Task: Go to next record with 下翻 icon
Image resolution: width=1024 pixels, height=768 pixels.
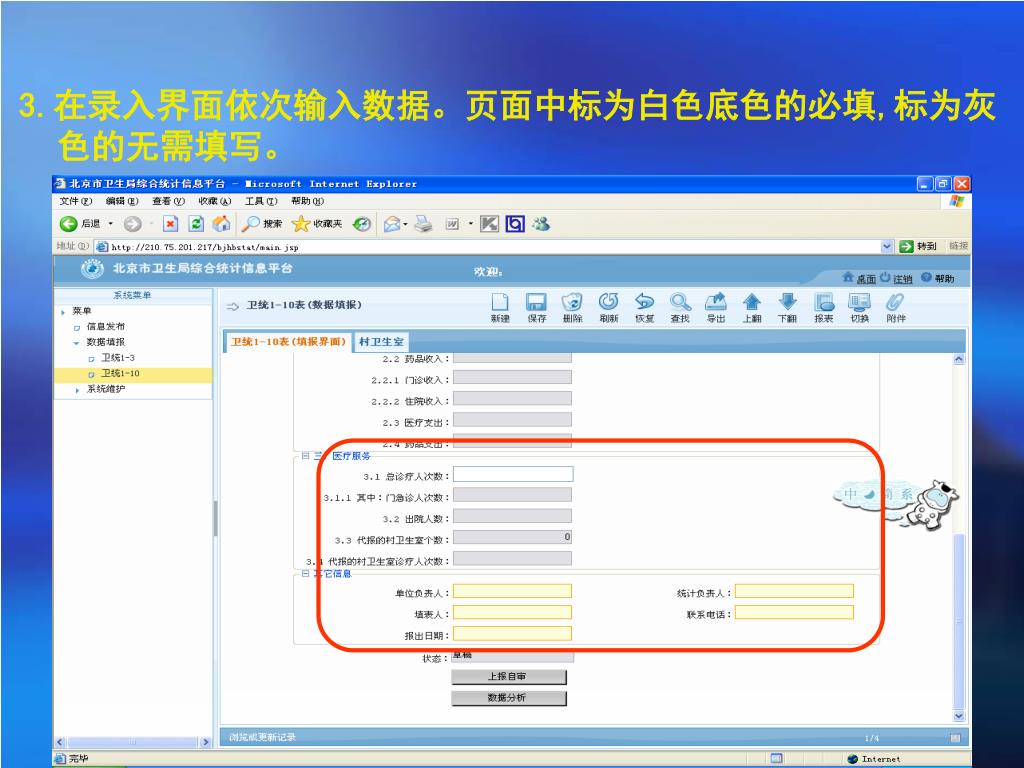Action: (x=788, y=308)
